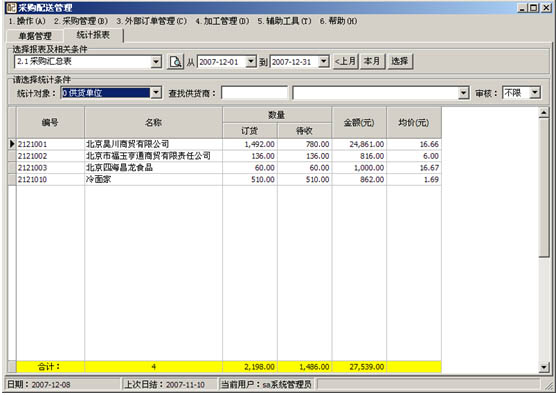This screenshot has height=395, width=556.
Task: Click the amount cell 1,000.00
Action: coord(359,168)
